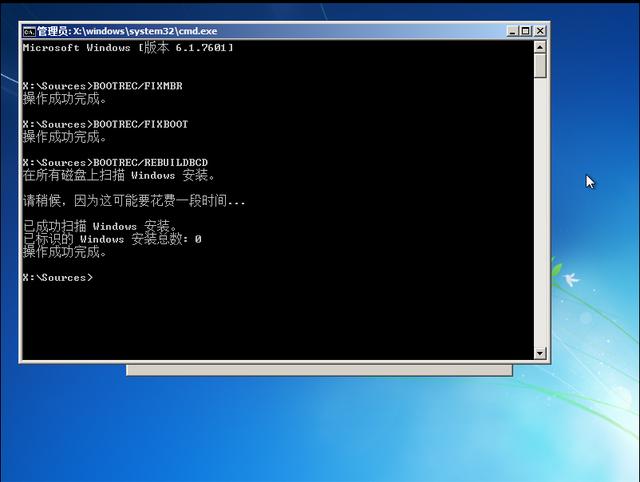
Task: Click the cmd.exe title bar text
Action: [x=127, y=31]
